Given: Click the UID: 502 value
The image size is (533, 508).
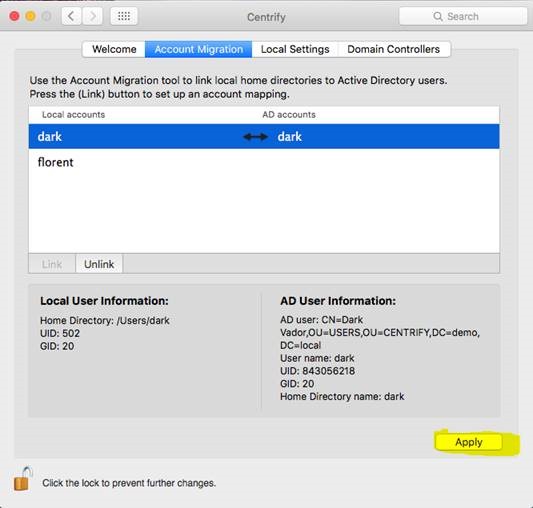Looking at the screenshot, I should (x=60, y=333).
